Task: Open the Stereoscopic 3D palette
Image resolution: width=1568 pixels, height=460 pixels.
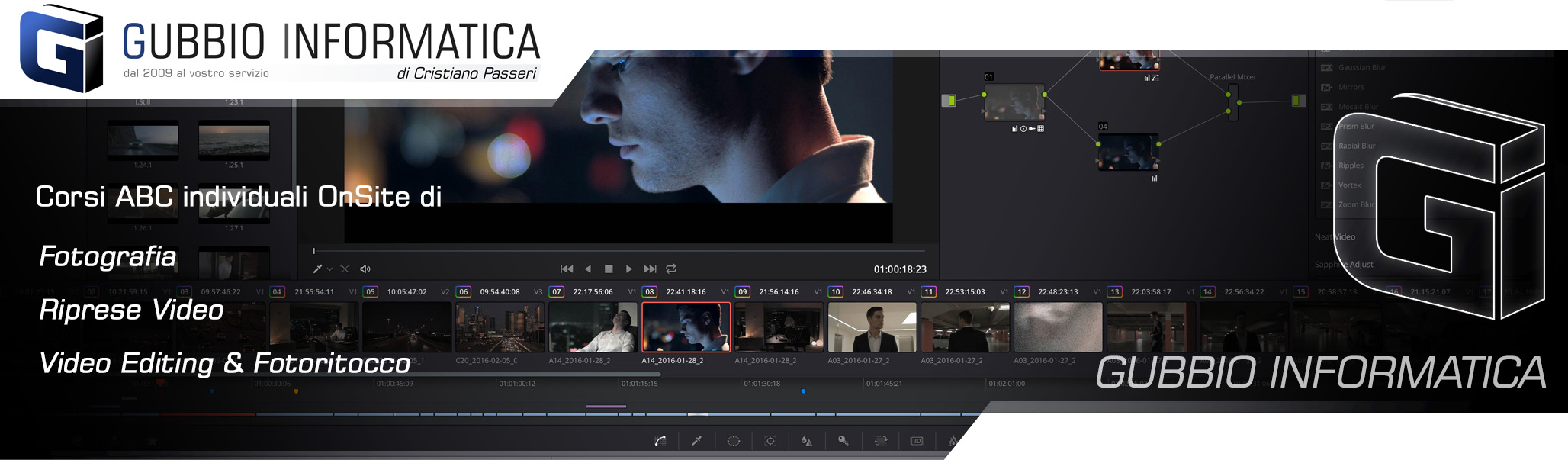Action: (917, 441)
